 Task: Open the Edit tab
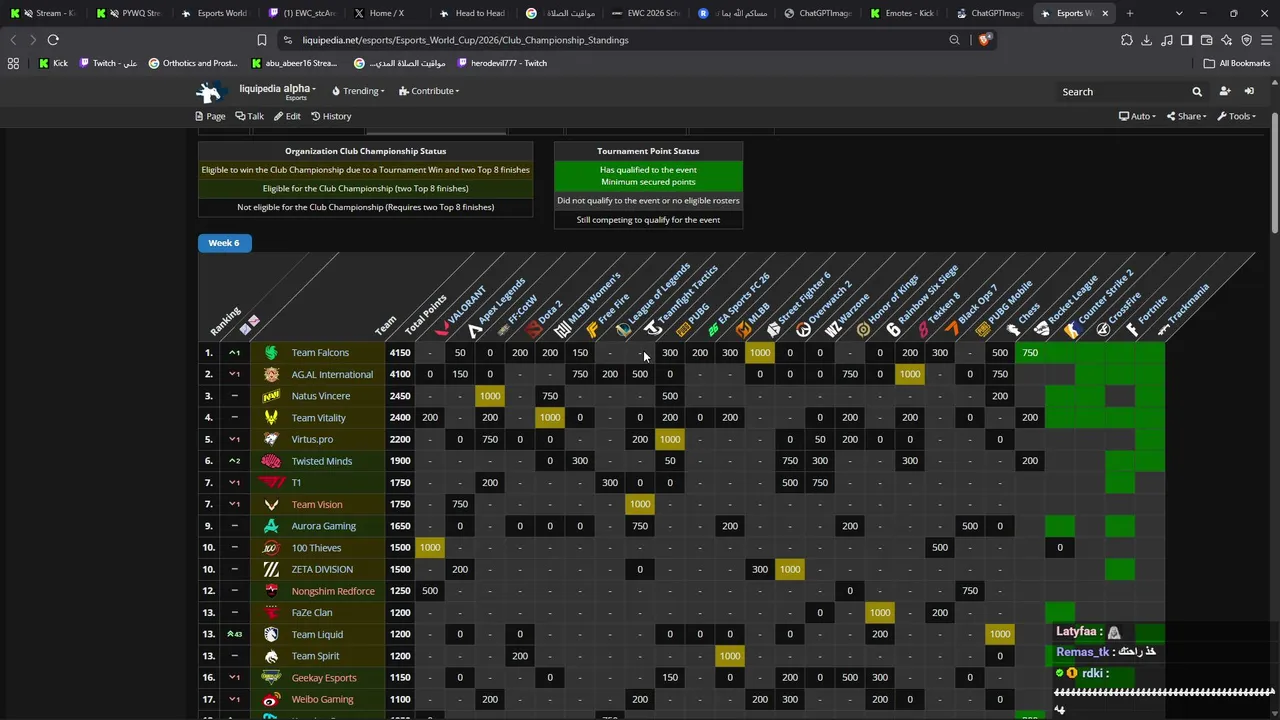pyautogui.click(x=287, y=116)
